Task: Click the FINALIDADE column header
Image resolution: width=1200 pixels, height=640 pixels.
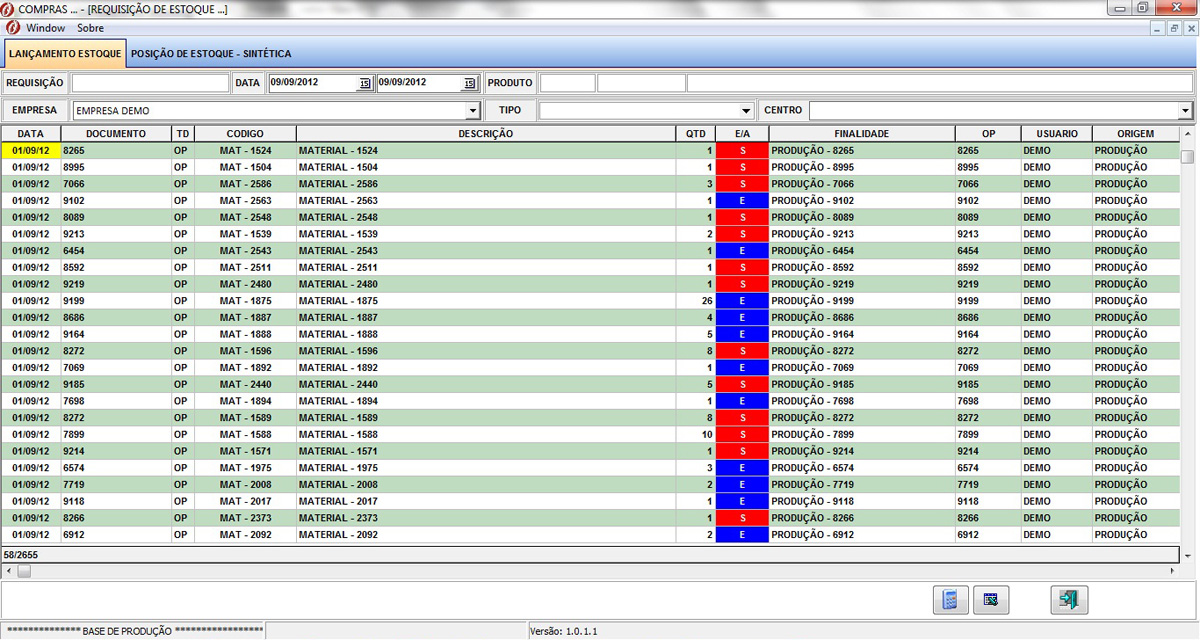Action: pyautogui.click(x=861, y=133)
